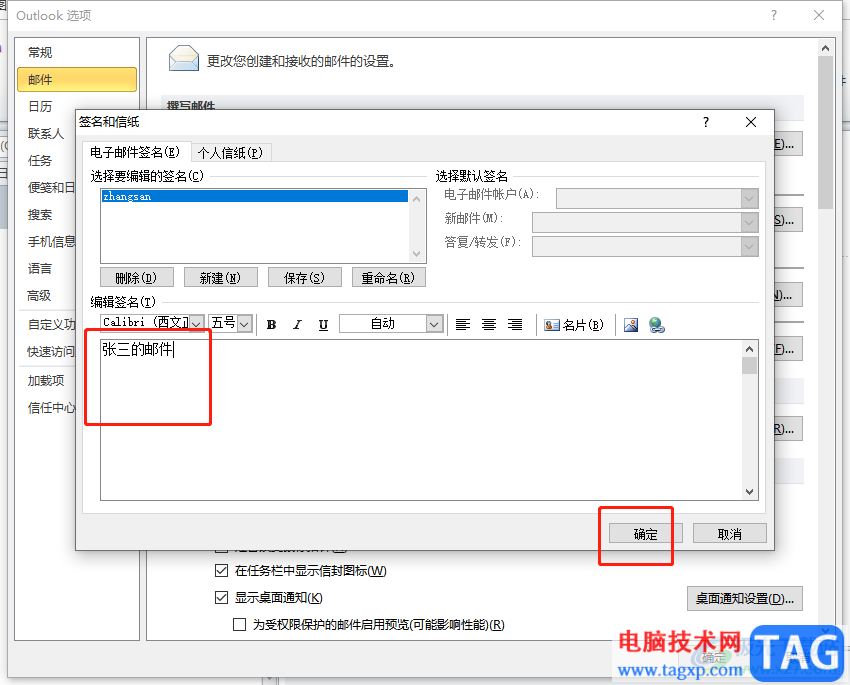Select 加载项 in Outlook options sidebar
850x685 pixels.
pyautogui.click(x=46, y=381)
